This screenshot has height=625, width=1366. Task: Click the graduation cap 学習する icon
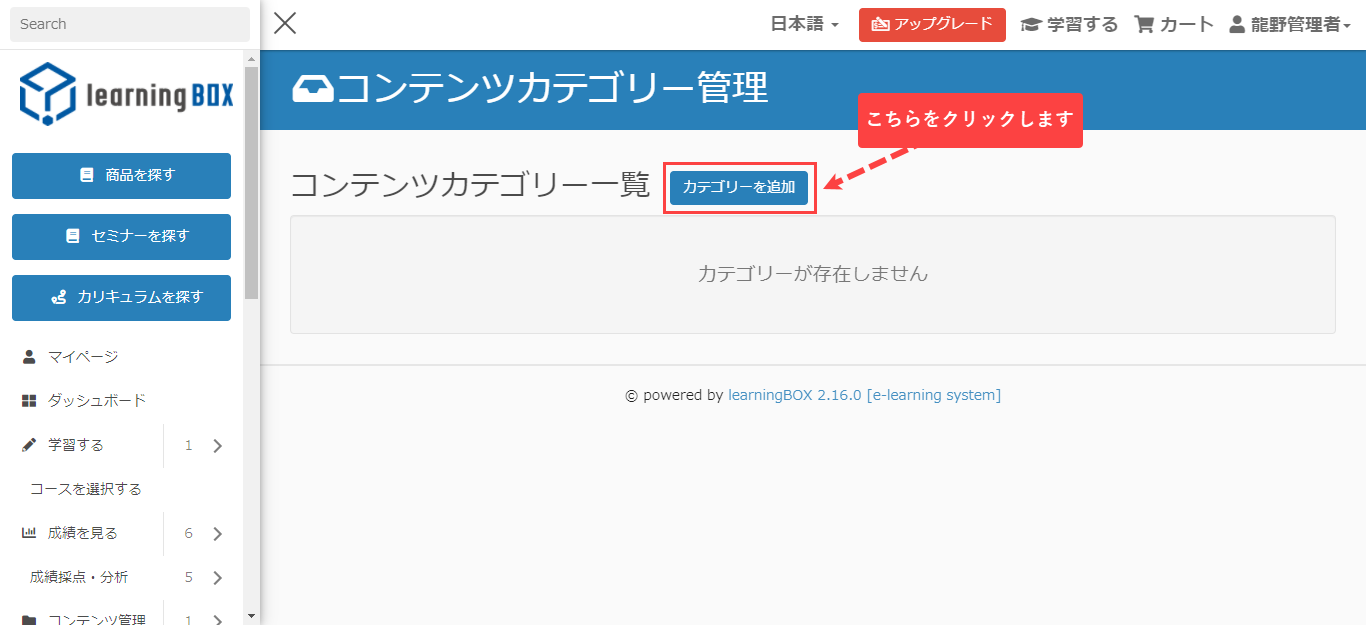(1030, 25)
